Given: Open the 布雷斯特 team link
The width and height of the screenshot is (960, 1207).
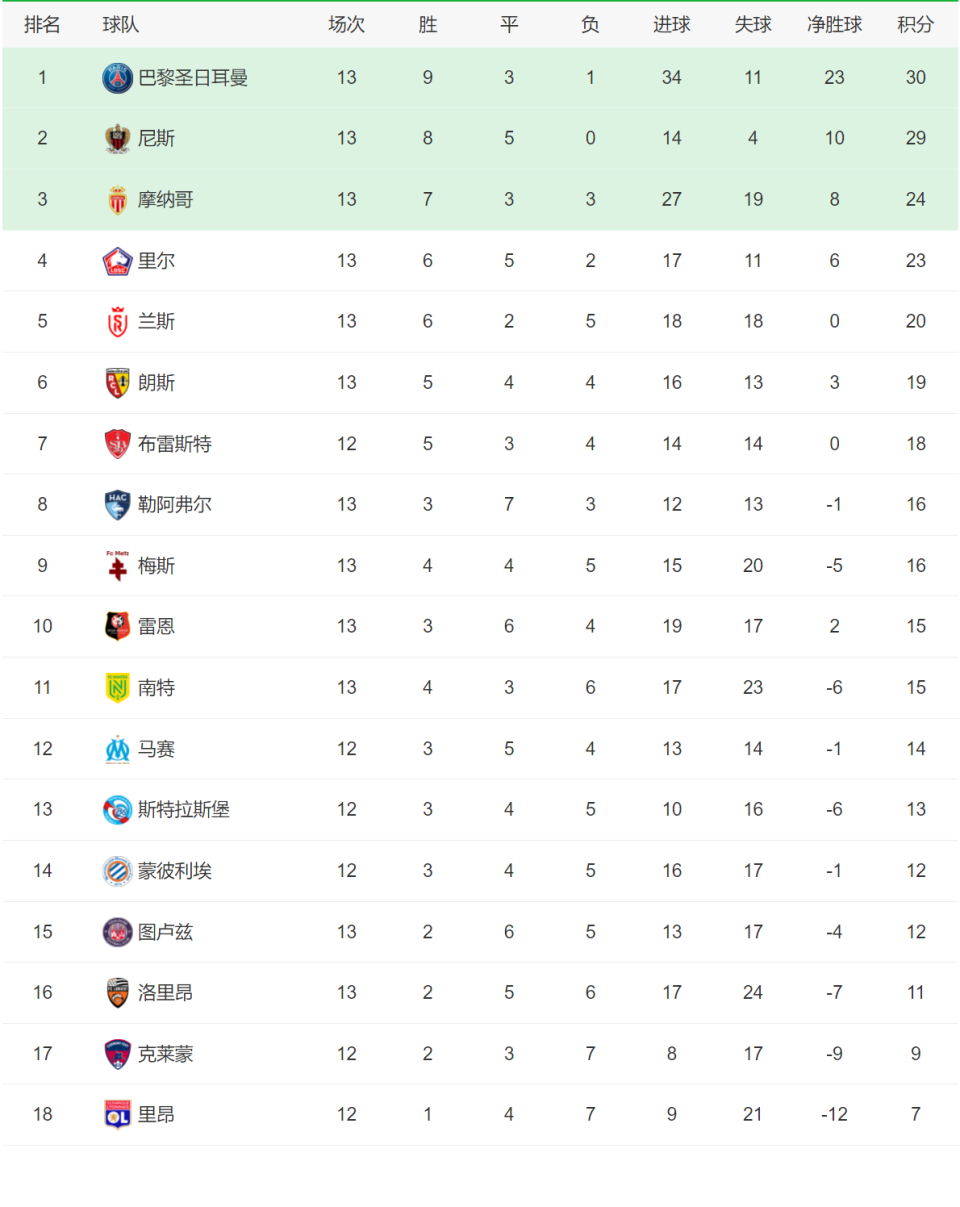Looking at the screenshot, I should [174, 444].
